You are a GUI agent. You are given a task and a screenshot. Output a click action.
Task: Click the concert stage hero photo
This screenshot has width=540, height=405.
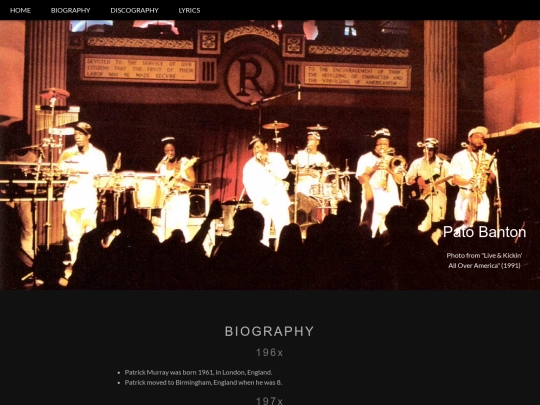tap(270, 155)
